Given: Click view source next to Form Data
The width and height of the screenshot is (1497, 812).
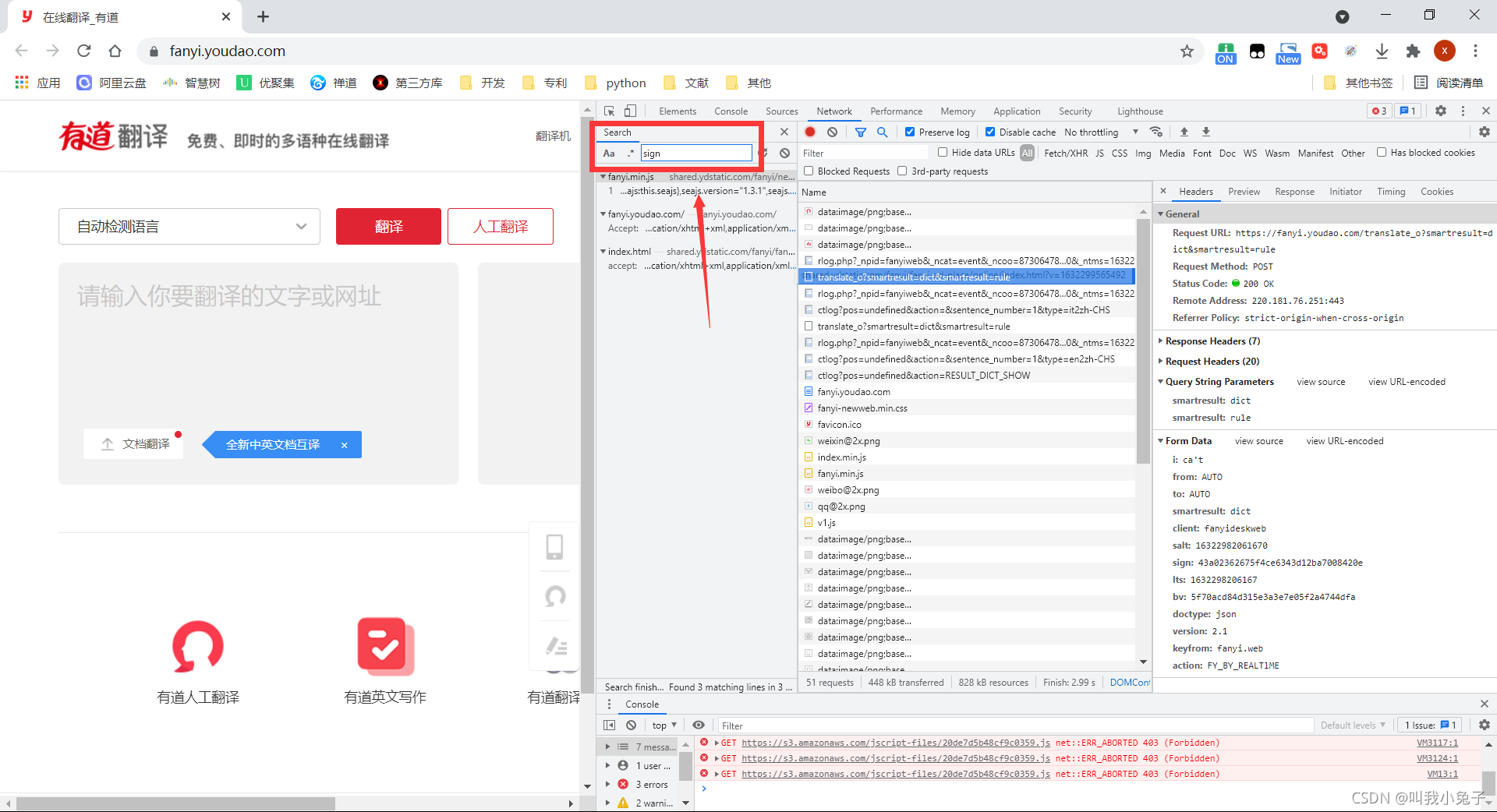Looking at the screenshot, I should click(1258, 441).
